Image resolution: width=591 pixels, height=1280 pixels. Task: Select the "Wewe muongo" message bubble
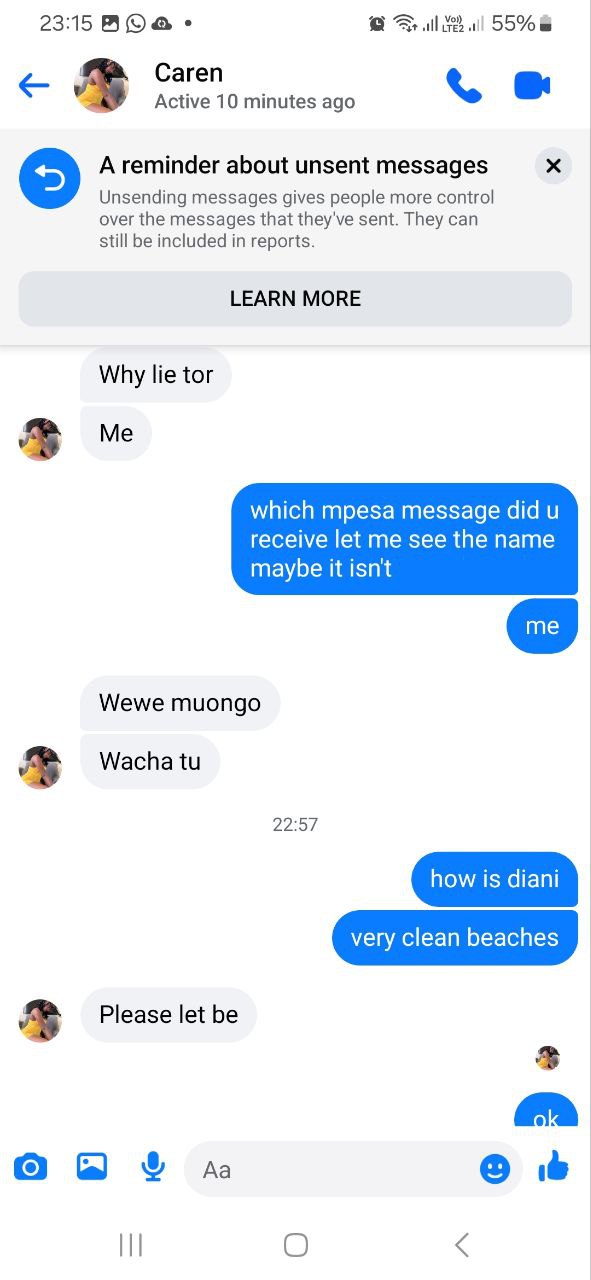(180, 703)
